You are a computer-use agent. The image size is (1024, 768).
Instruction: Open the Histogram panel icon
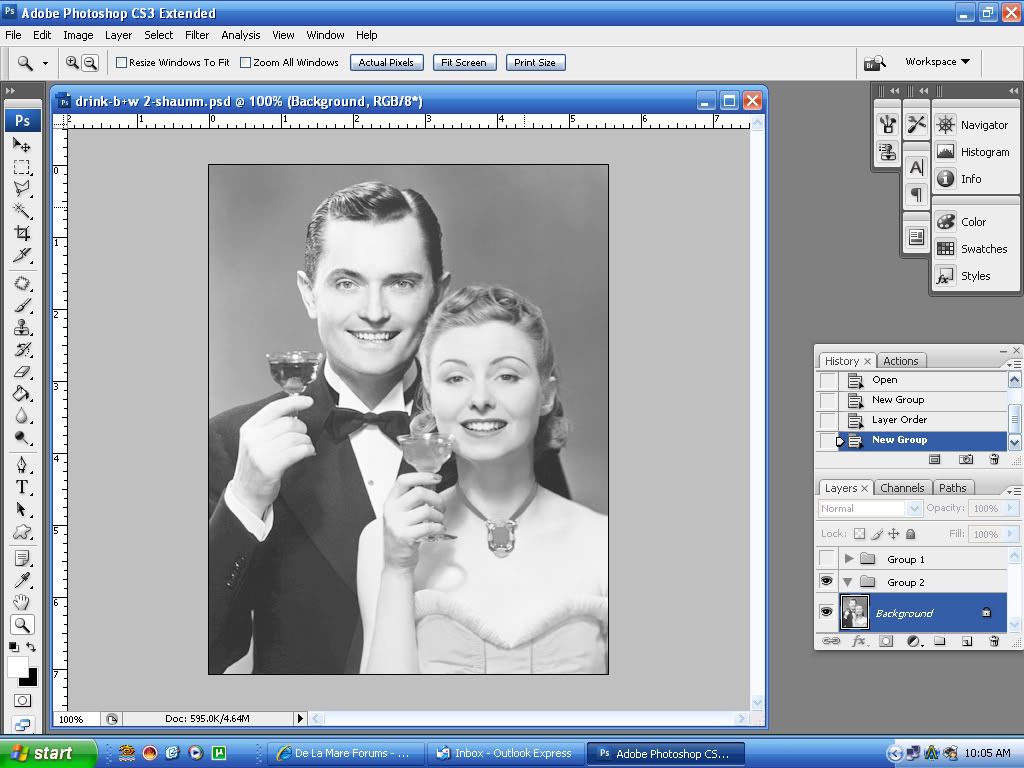coord(946,152)
